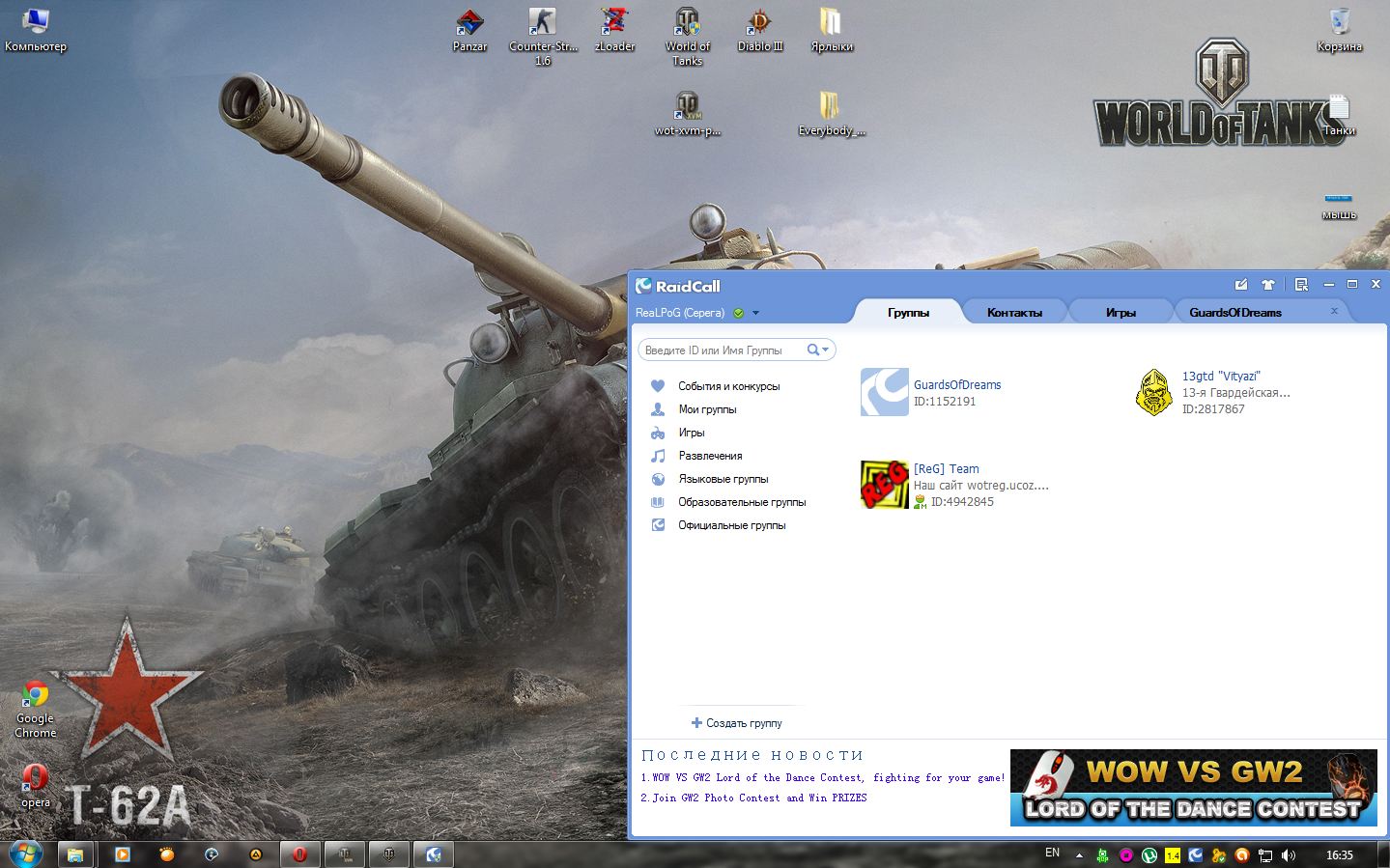Select the zLoader desktop shortcut
The width and height of the screenshot is (1390, 868).
(x=614, y=30)
